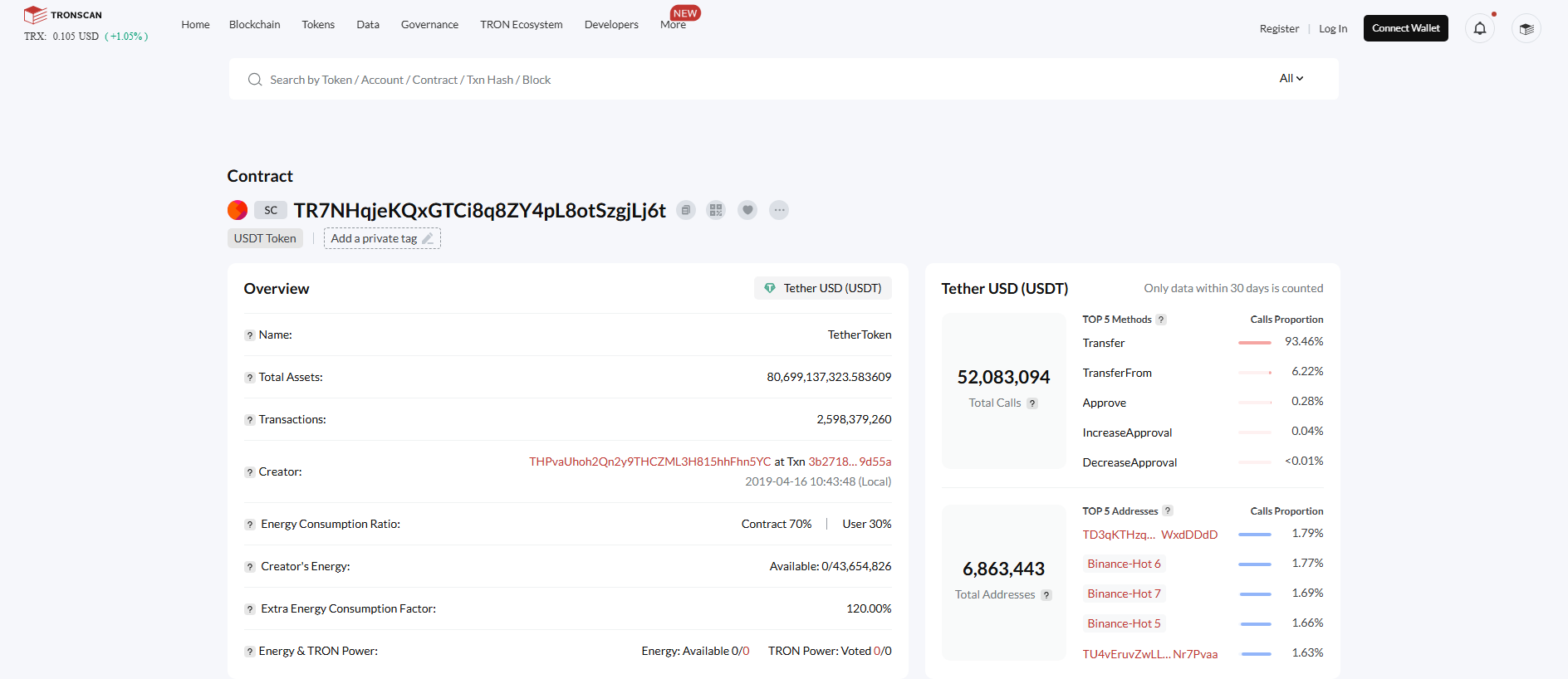Copy the contract address

(685, 210)
